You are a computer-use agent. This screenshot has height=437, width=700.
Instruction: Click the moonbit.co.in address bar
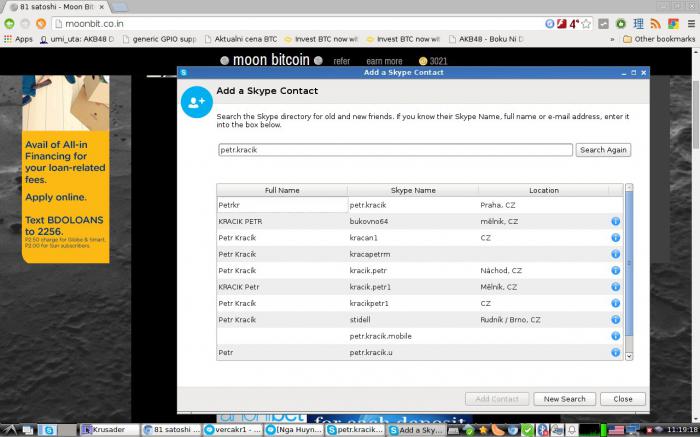pos(299,24)
